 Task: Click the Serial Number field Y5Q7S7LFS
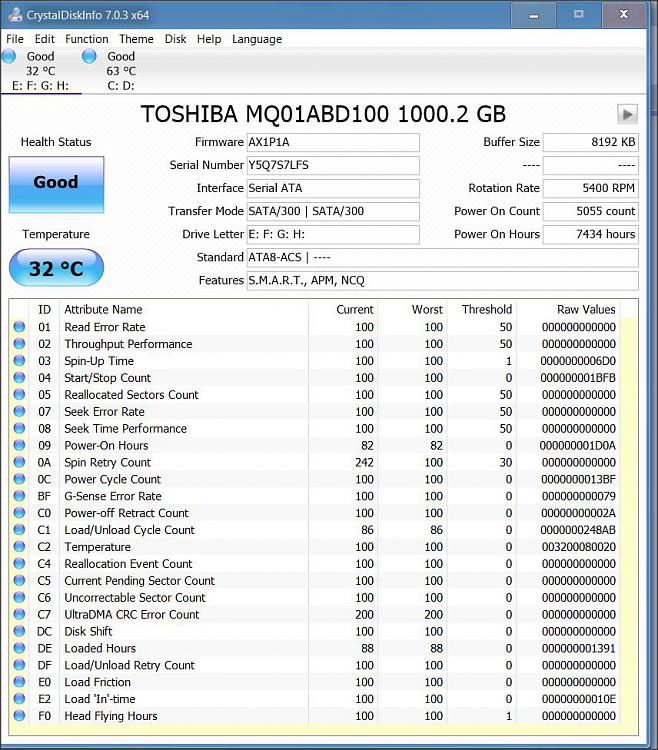[333, 165]
